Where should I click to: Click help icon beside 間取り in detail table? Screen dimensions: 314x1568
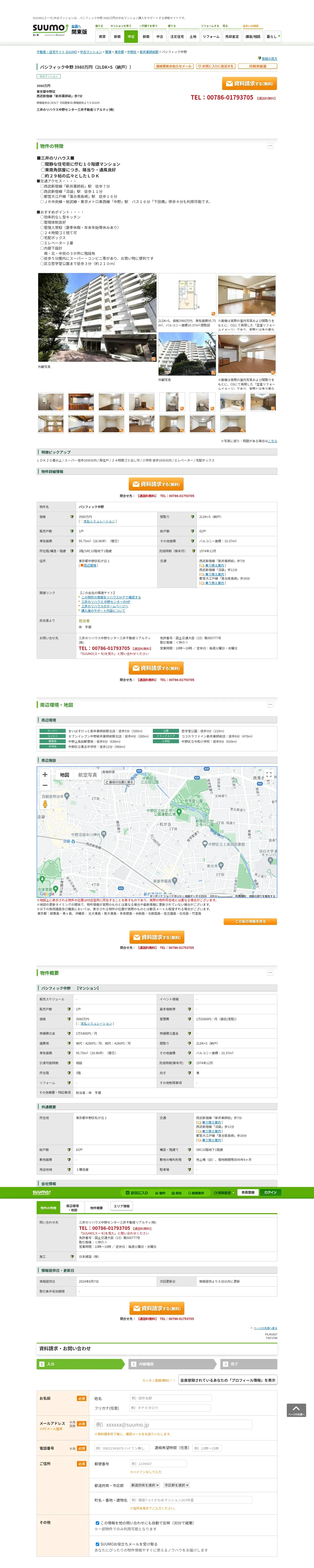[193, 517]
